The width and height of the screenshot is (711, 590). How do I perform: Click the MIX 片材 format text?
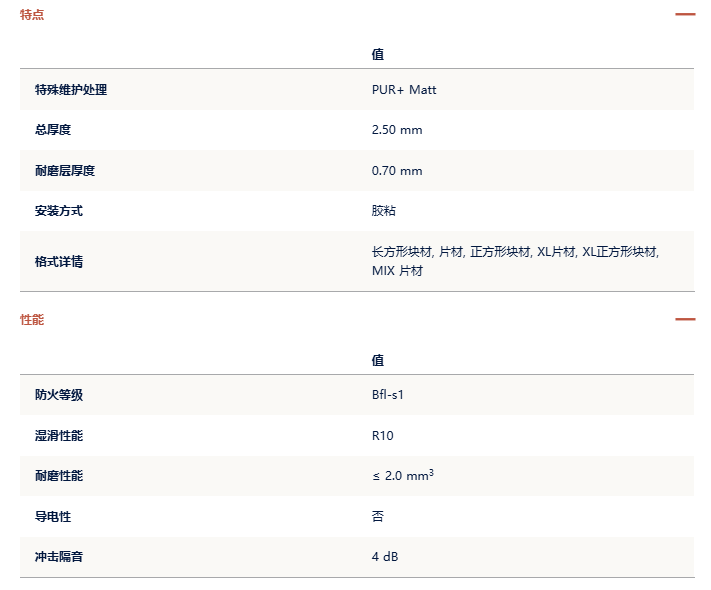click(x=397, y=271)
